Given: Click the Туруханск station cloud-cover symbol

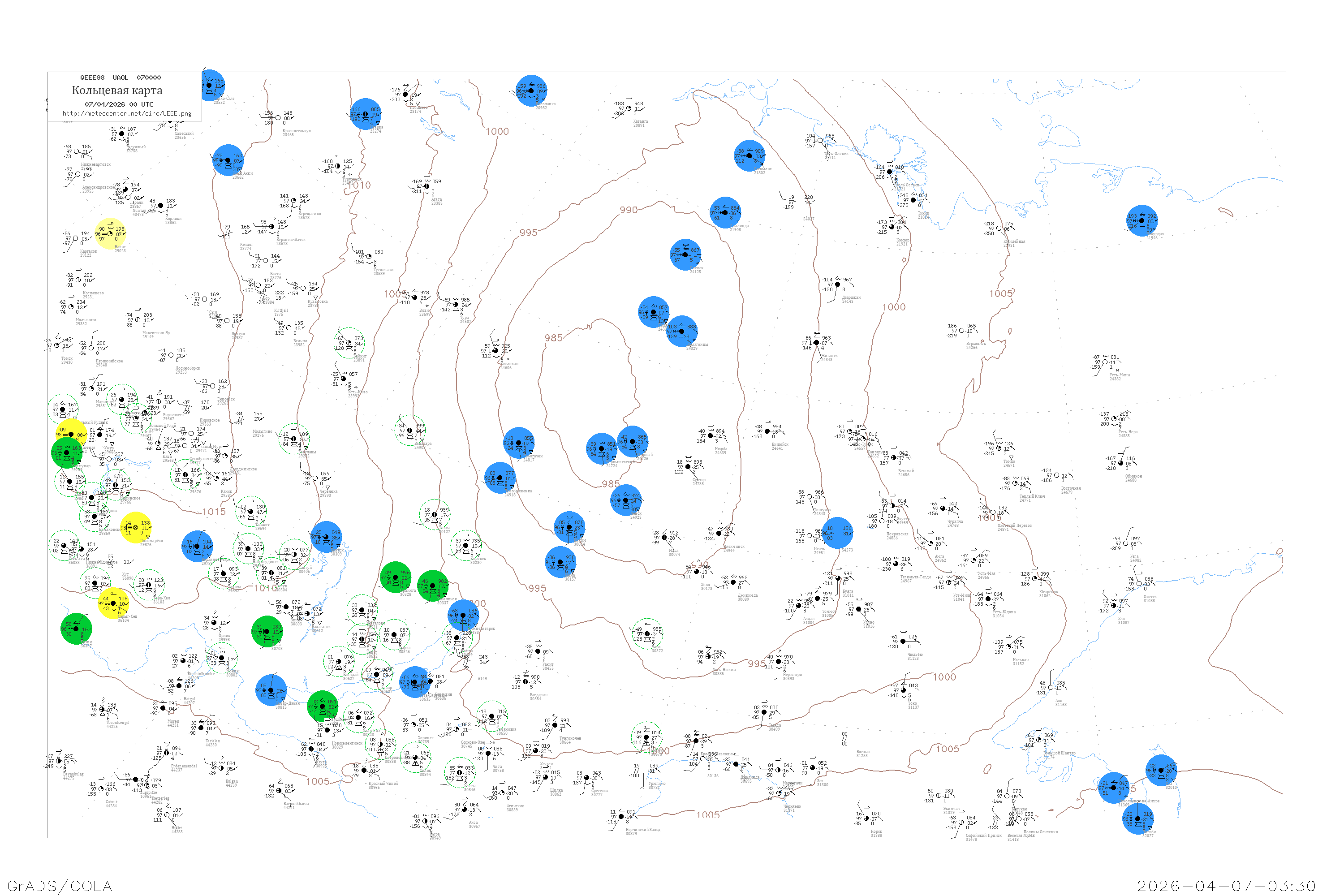Looking at the screenshot, I should 338,166.
